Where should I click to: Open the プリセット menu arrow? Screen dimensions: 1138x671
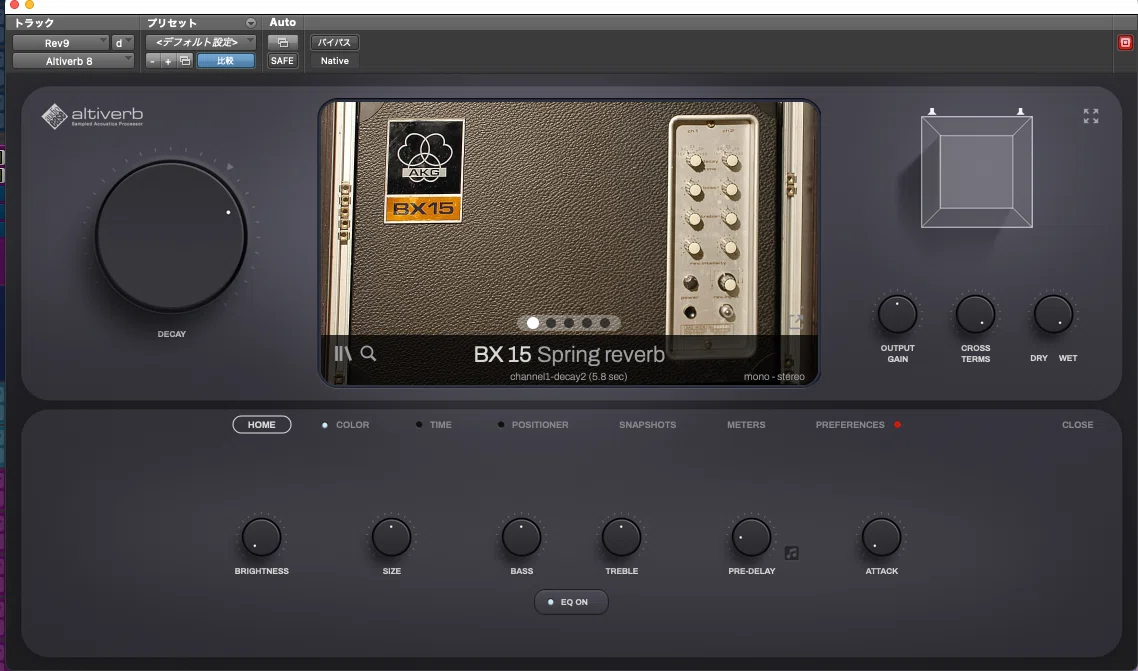[x=250, y=23]
